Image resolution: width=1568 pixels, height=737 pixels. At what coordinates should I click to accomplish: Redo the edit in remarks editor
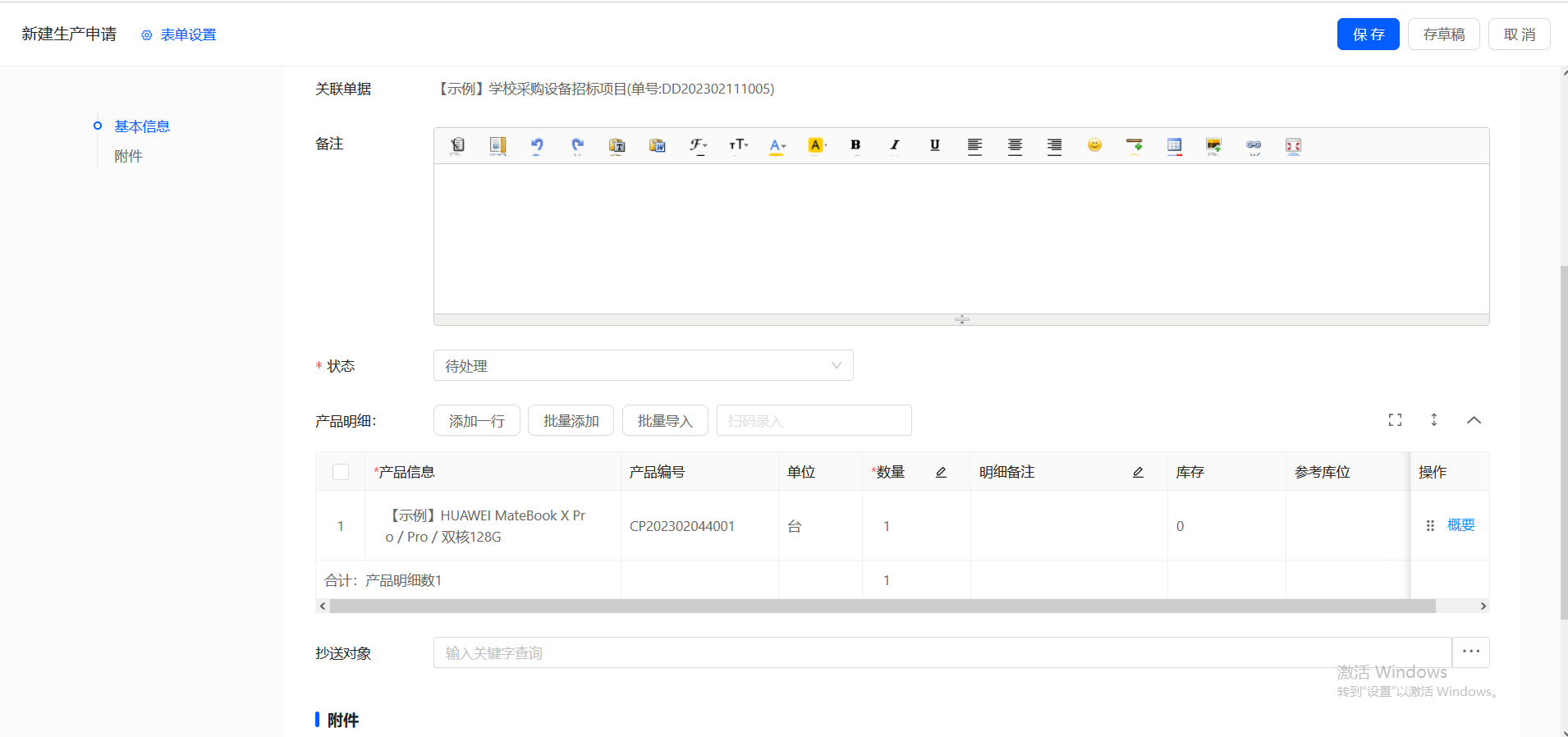[x=577, y=145]
